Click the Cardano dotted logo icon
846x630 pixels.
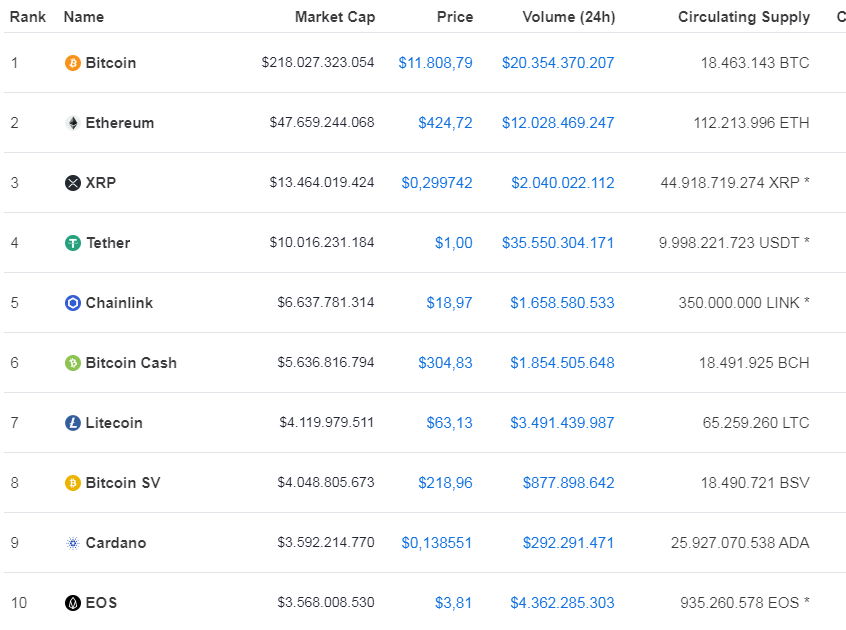[73, 543]
